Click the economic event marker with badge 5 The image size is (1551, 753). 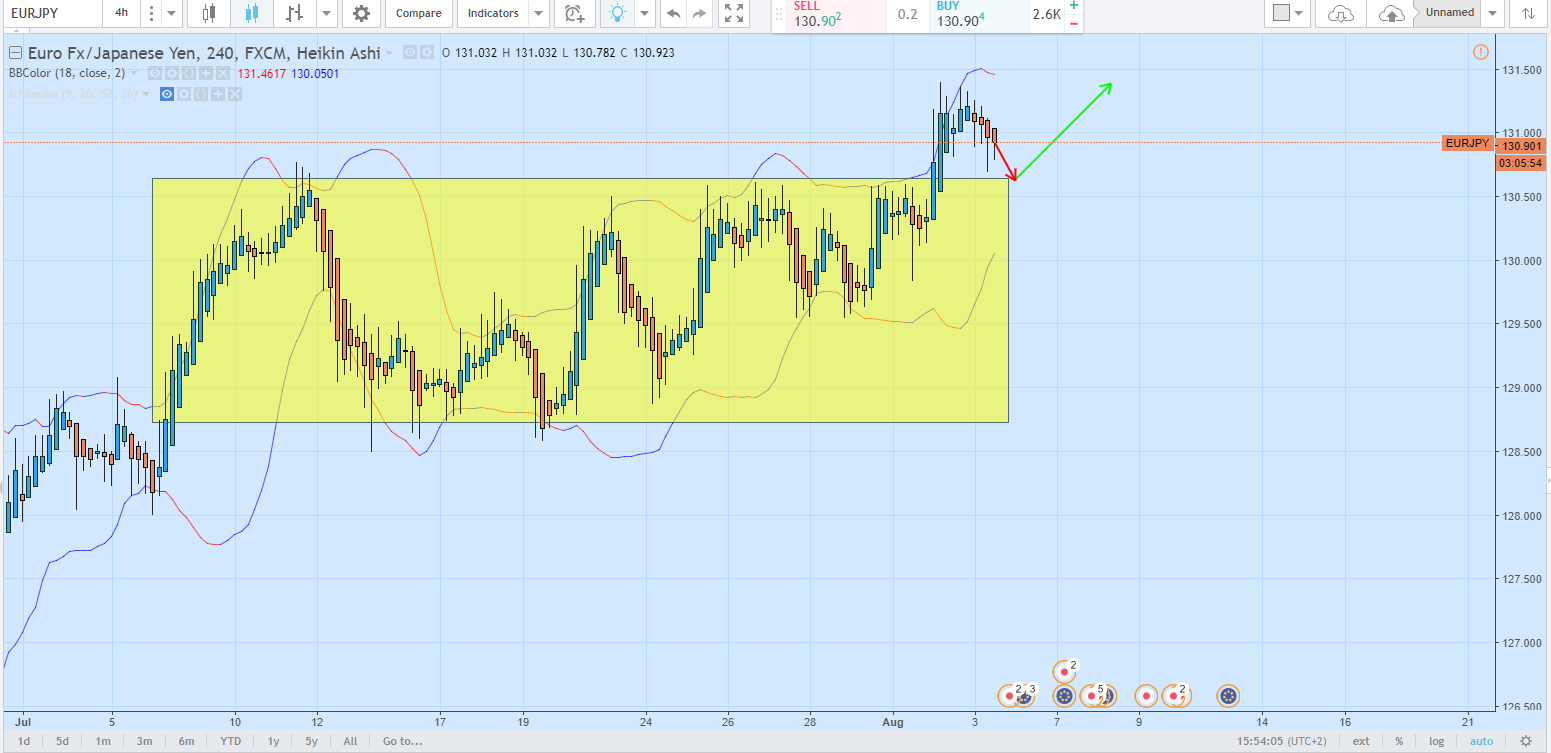pyautogui.click(x=1092, y=695)
